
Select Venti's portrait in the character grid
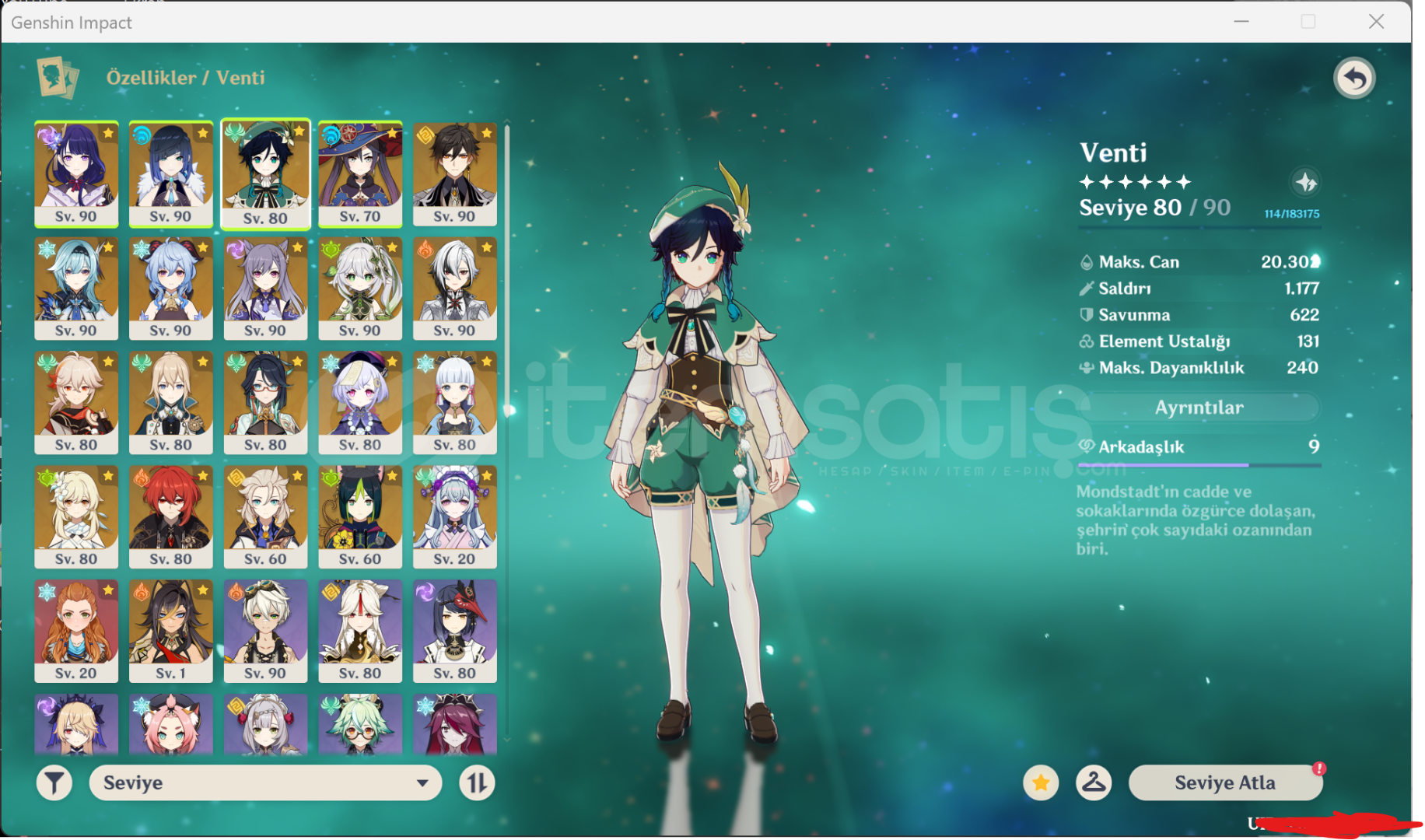coord(265,175)
